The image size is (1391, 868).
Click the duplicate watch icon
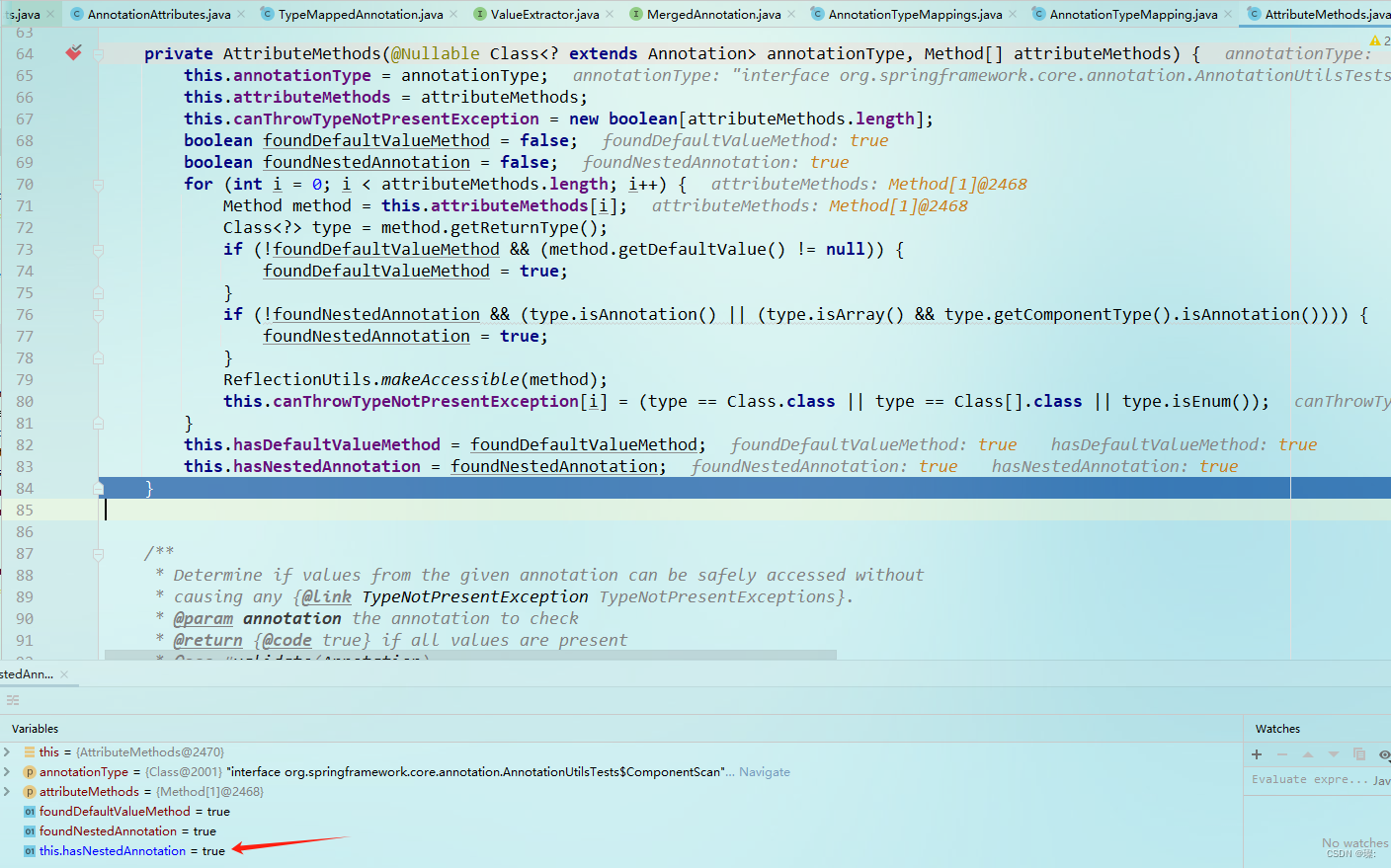[1359, 754]
